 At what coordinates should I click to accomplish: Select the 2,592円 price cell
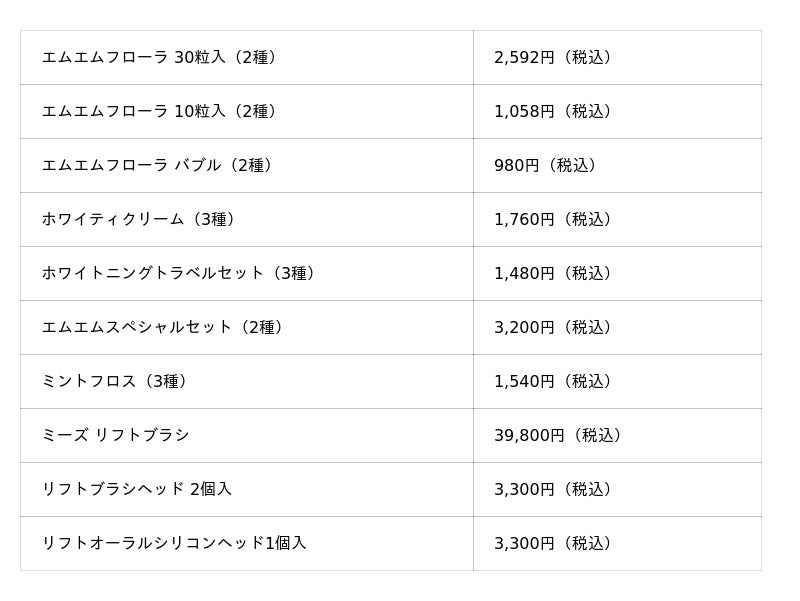(617, 58)
